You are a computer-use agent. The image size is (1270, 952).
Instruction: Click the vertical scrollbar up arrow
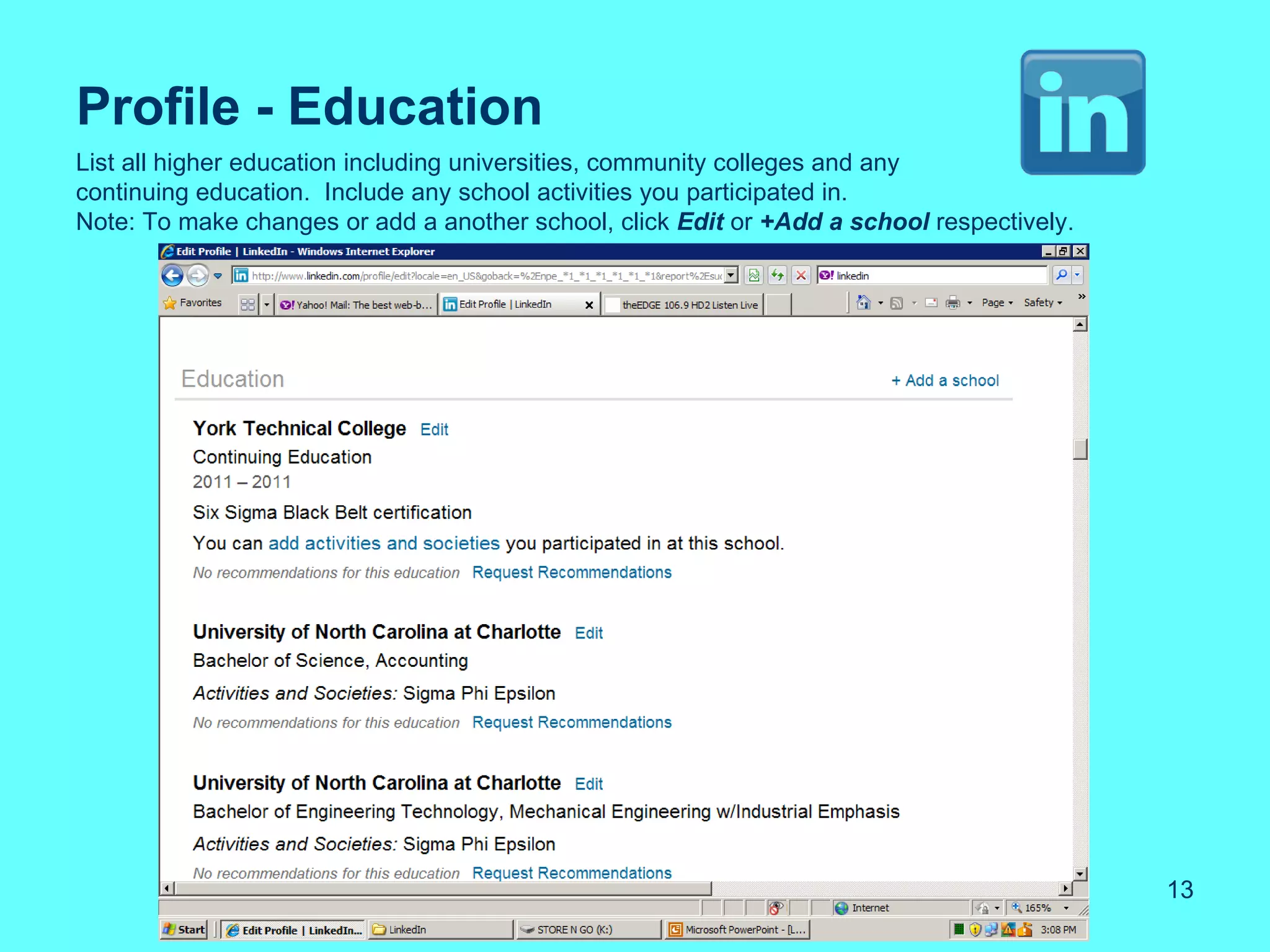click(1080, 324)
